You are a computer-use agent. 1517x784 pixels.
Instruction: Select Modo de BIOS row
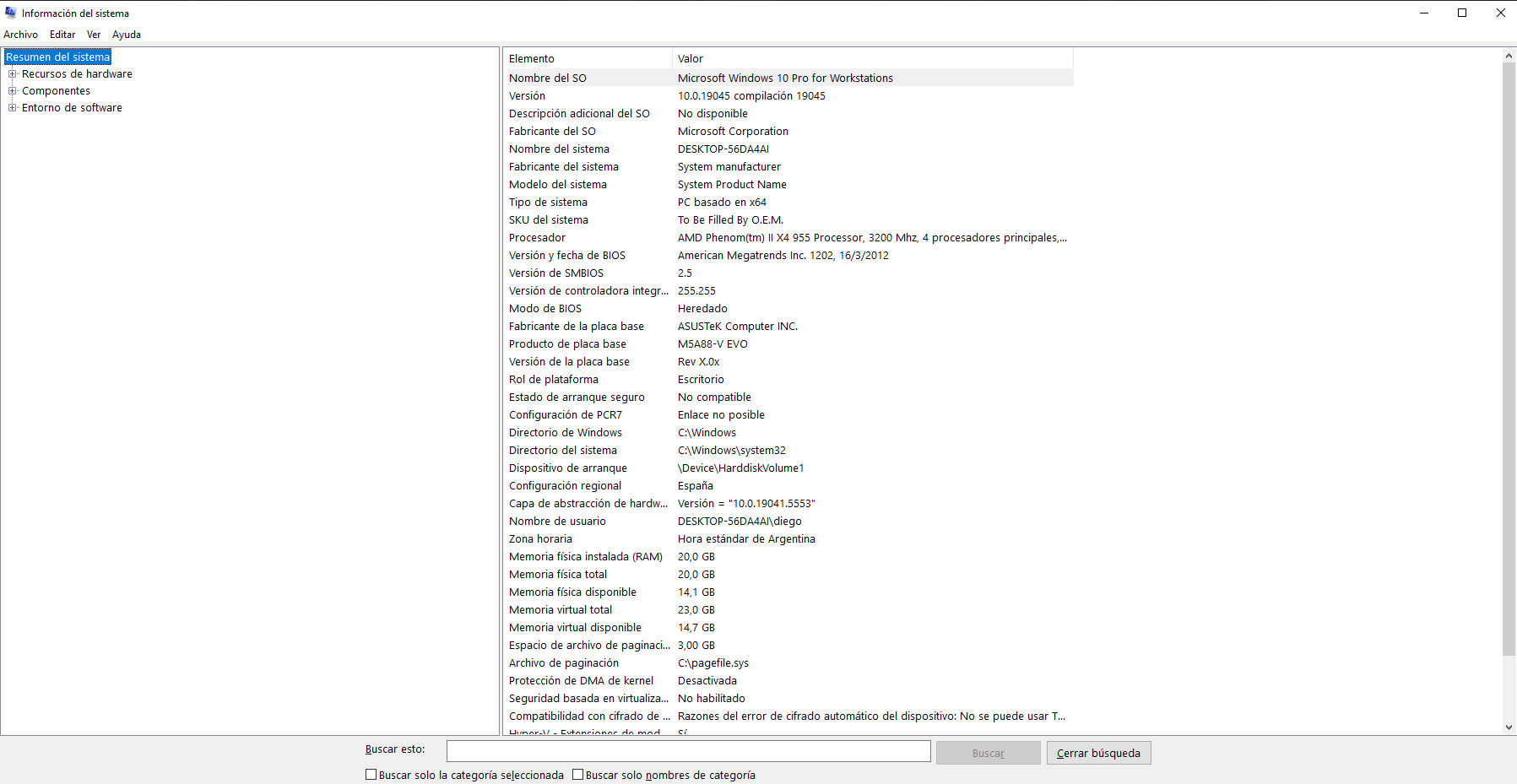point(788,308)
